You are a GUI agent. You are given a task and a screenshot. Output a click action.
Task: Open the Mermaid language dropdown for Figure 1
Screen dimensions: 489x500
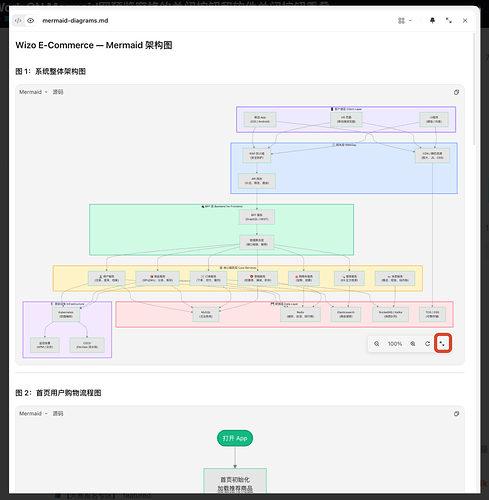pos(33,92)
